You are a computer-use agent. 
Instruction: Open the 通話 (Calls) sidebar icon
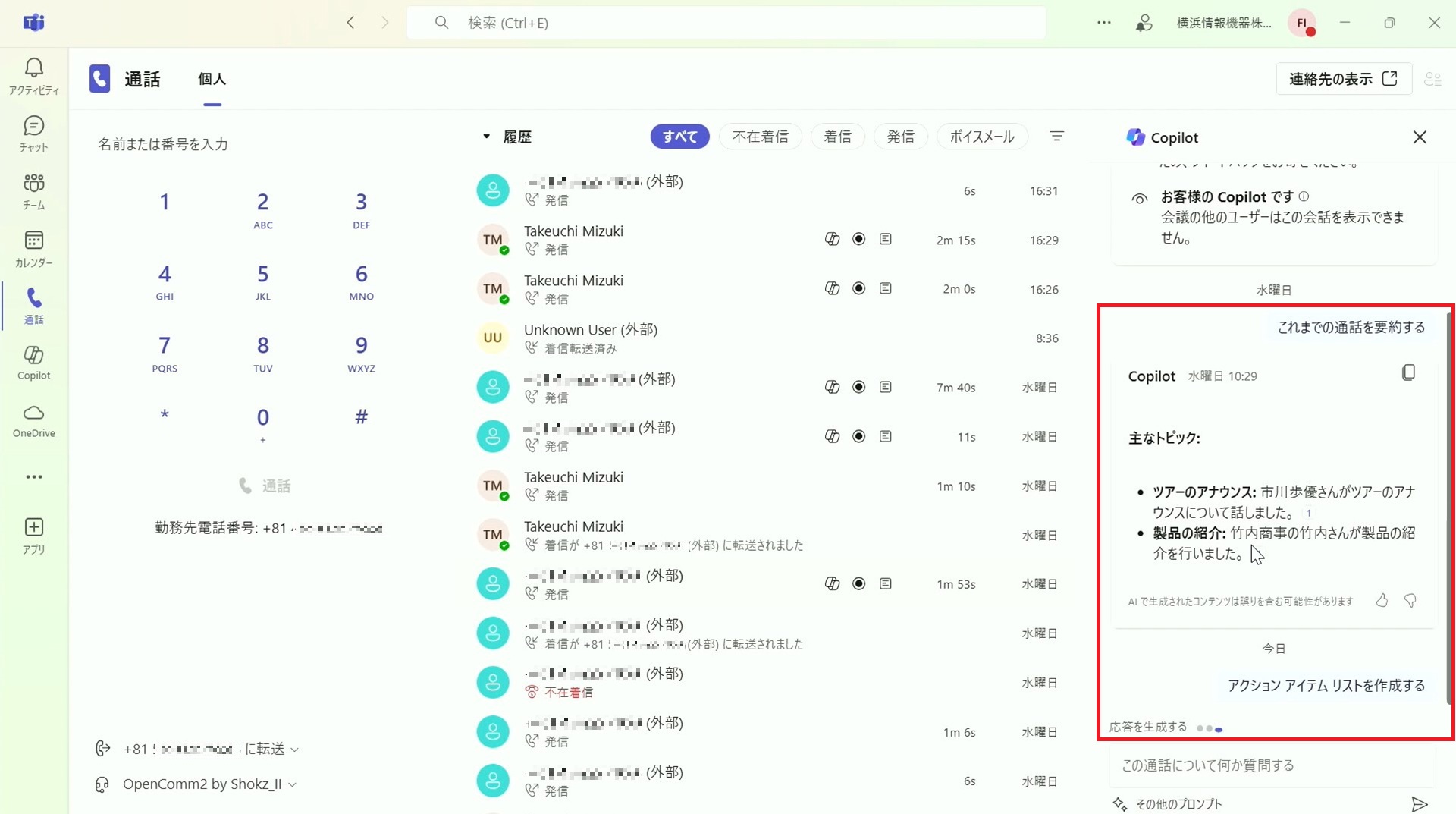tap(33, 306)
